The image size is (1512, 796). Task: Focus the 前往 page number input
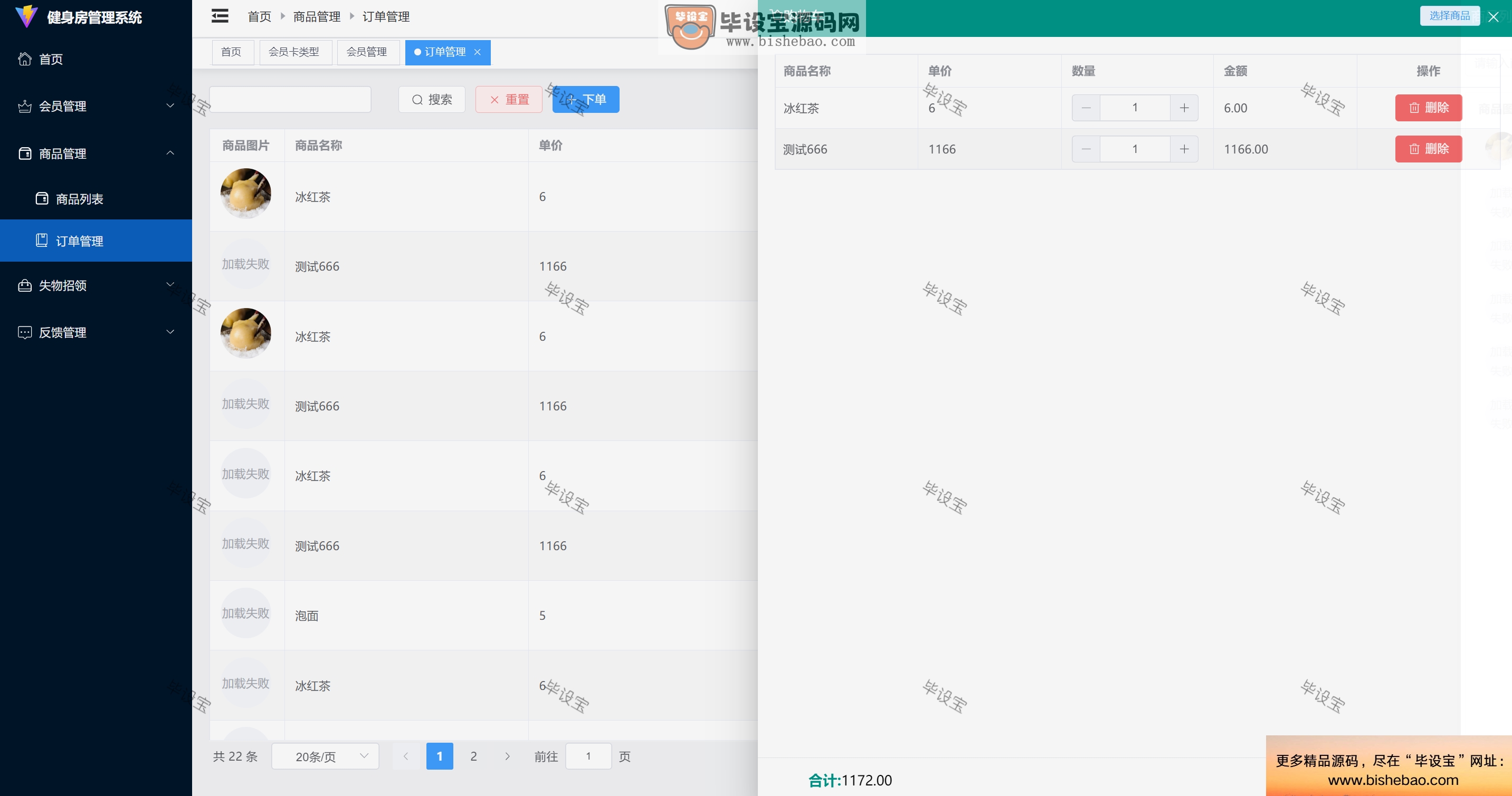[589, 756]
